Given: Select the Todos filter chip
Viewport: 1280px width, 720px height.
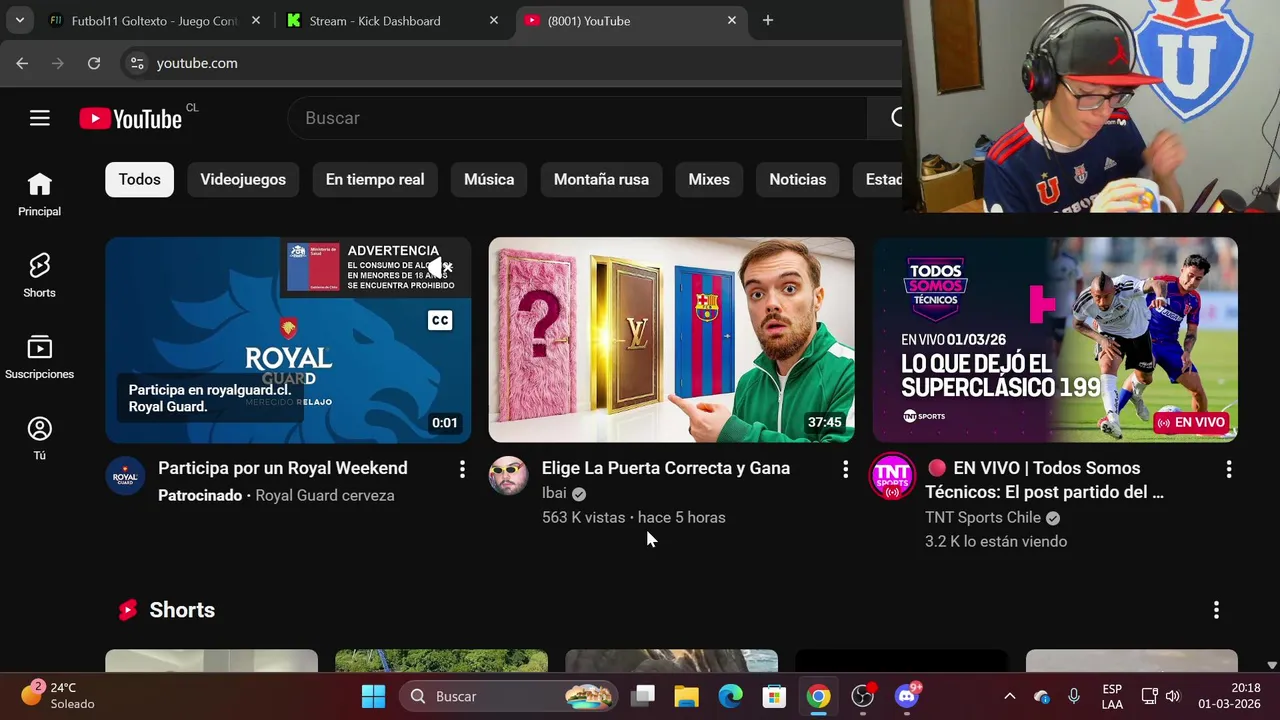Looking at the screenshot, I should point(140,180).
